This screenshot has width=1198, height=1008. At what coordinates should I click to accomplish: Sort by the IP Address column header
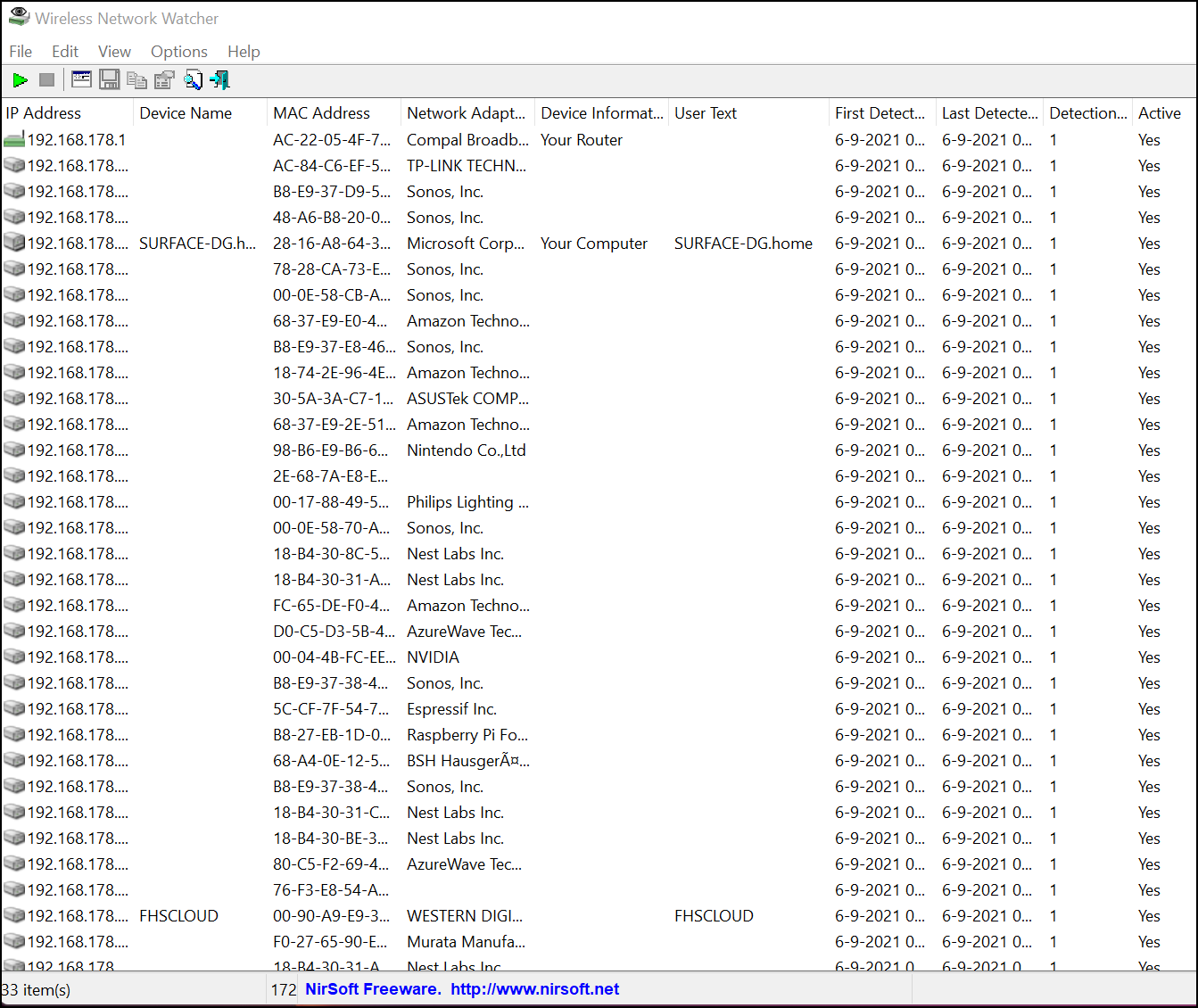coord(67,113)
